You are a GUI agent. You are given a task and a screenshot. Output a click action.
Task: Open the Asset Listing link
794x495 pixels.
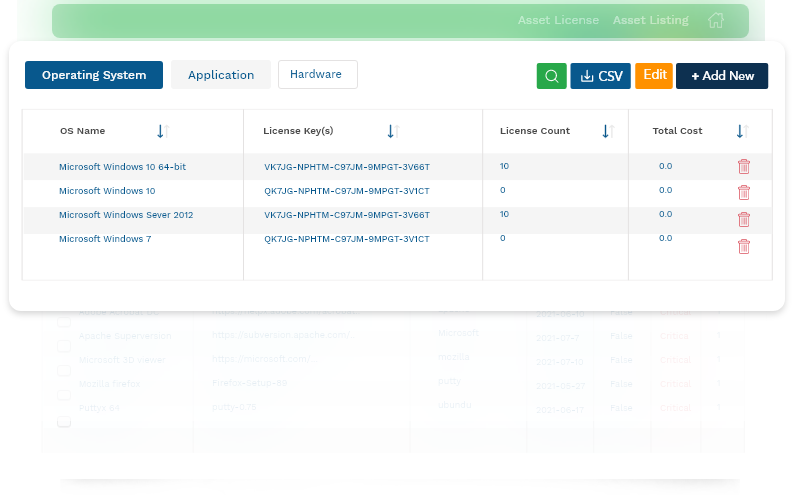[651, 20]
